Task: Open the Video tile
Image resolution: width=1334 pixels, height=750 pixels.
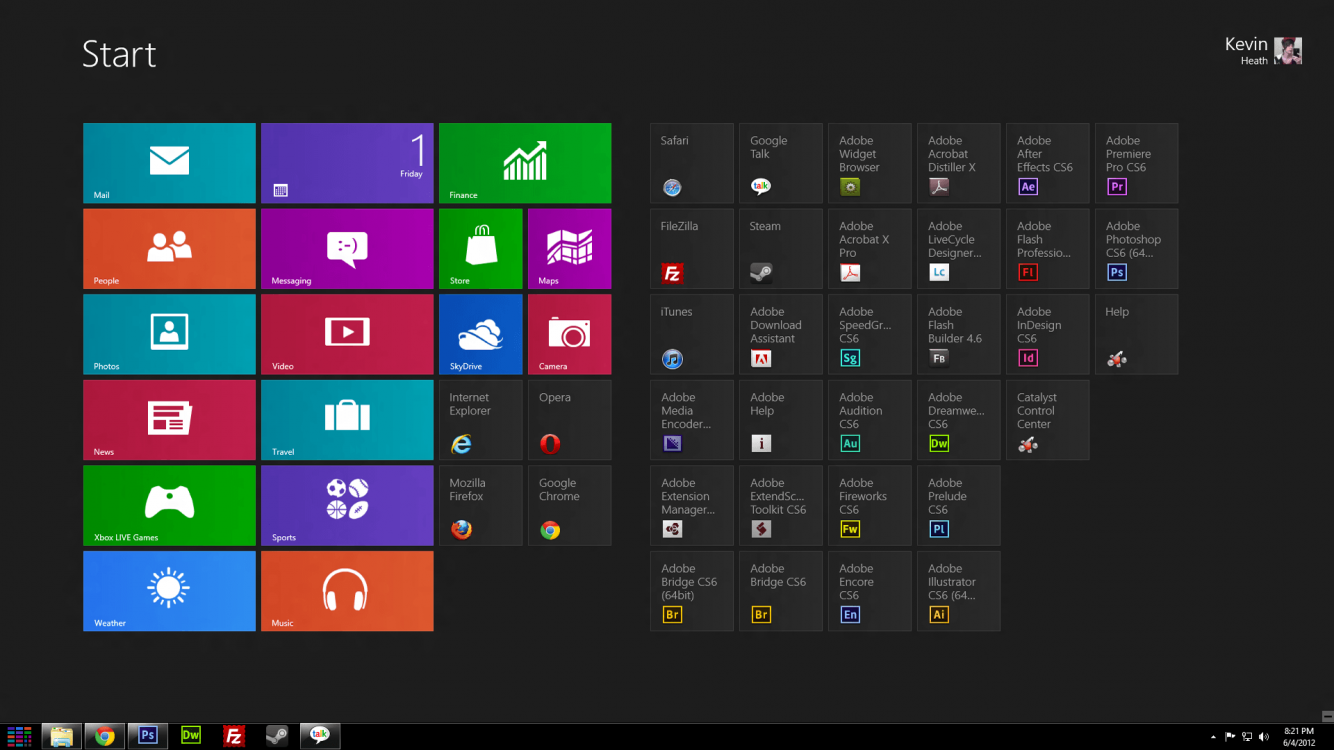Action: (x=347, y=334)
